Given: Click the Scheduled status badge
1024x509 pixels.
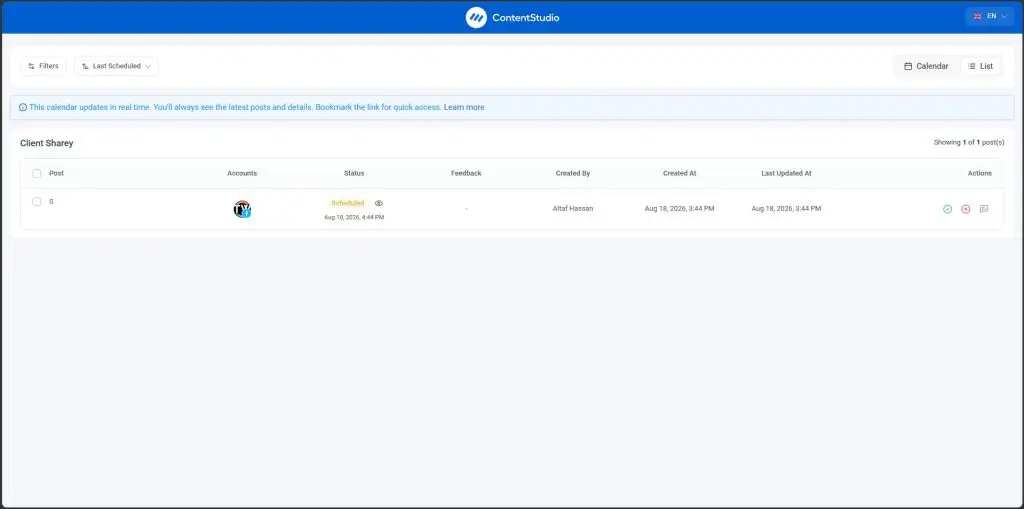Looking at the screenshot, I should tap(347, 203).
